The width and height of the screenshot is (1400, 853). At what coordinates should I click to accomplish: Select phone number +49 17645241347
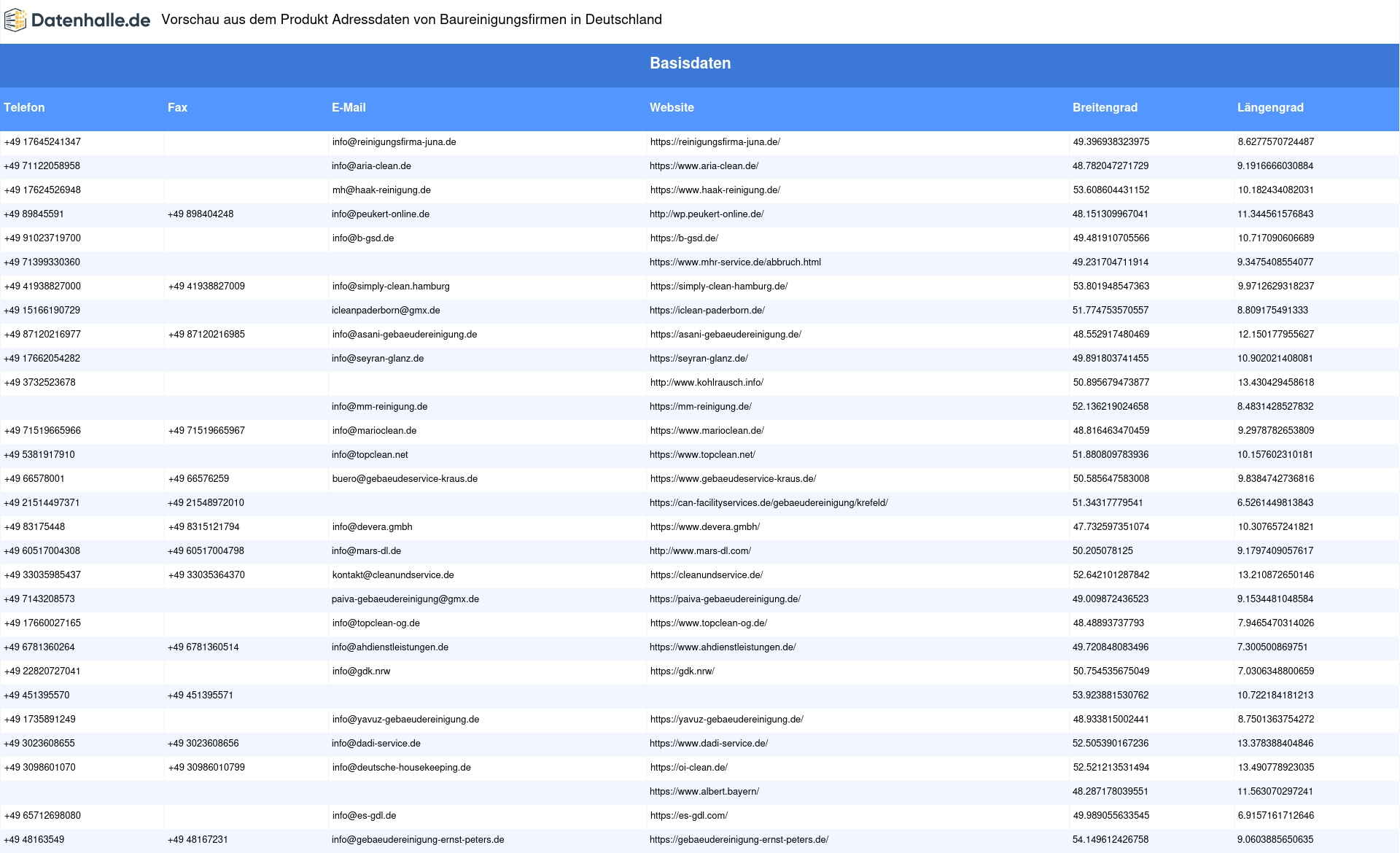[x=42, y=142]
